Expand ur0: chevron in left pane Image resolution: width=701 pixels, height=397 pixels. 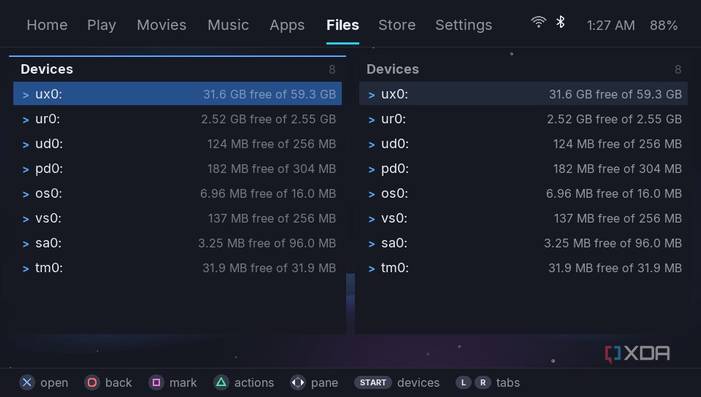(26, 120)
